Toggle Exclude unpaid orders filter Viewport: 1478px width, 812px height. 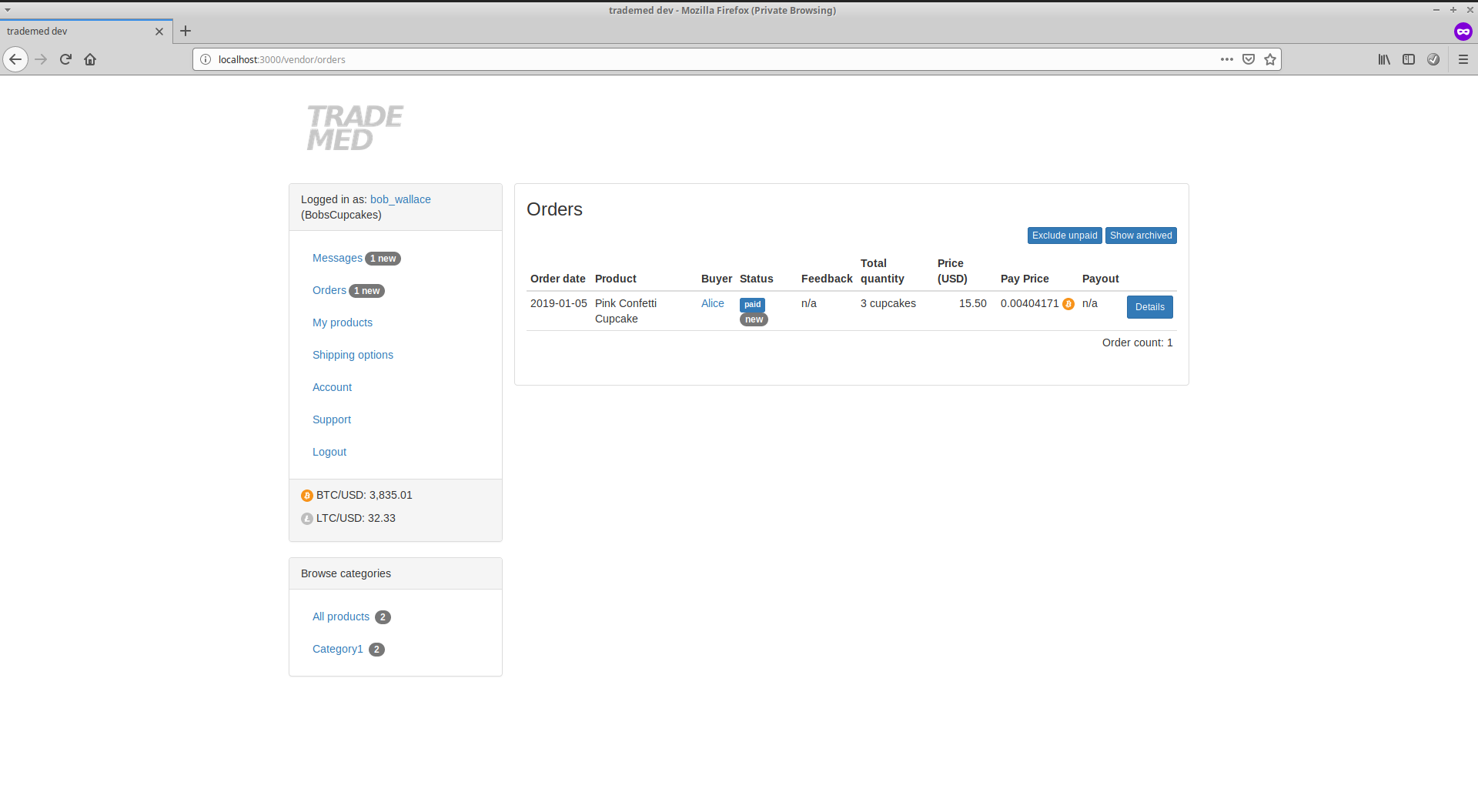(1064, 236)
